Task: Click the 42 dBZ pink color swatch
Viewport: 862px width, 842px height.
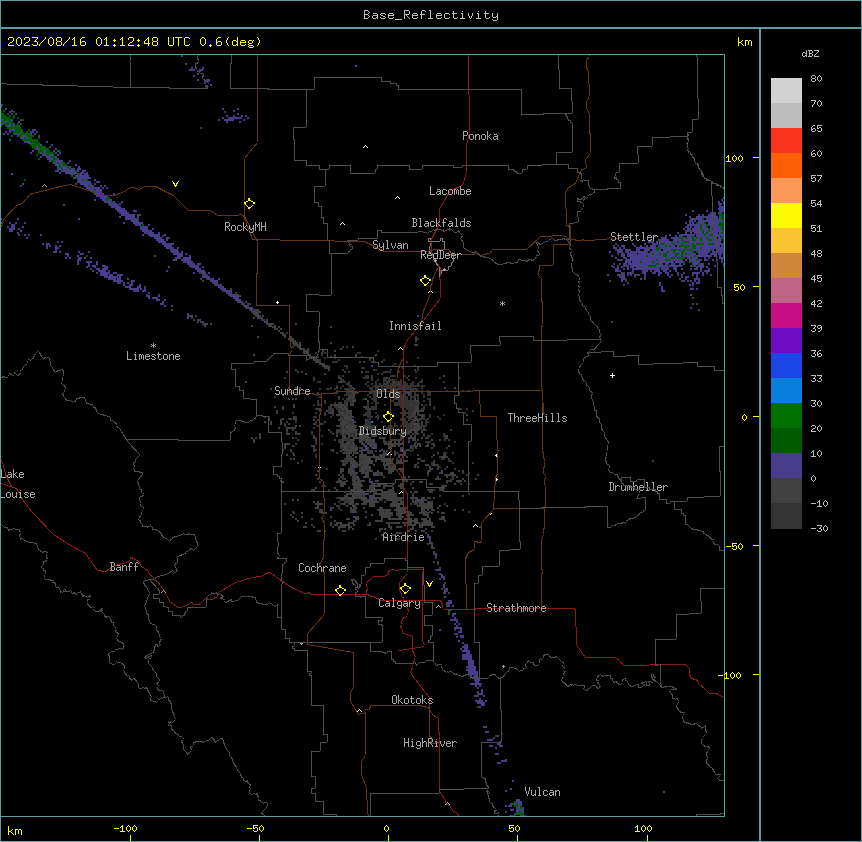Action: point(786,291)
